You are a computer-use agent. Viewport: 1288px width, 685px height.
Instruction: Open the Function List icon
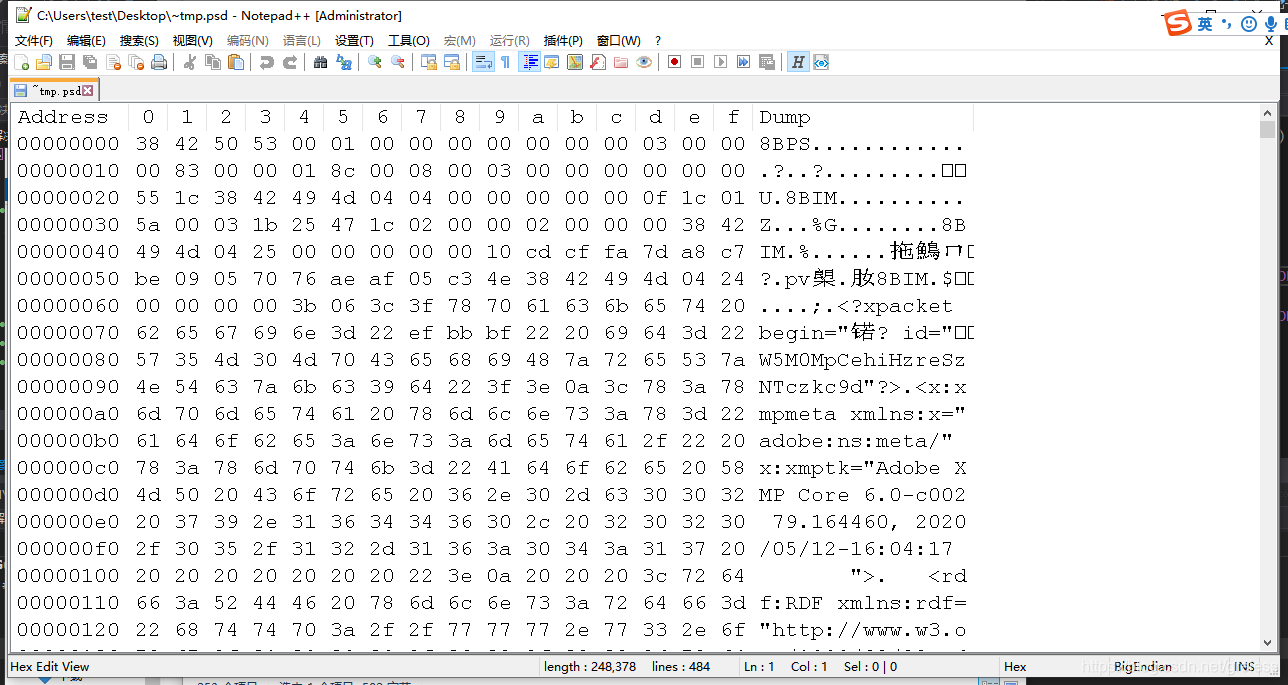click(x=598, y=62)
